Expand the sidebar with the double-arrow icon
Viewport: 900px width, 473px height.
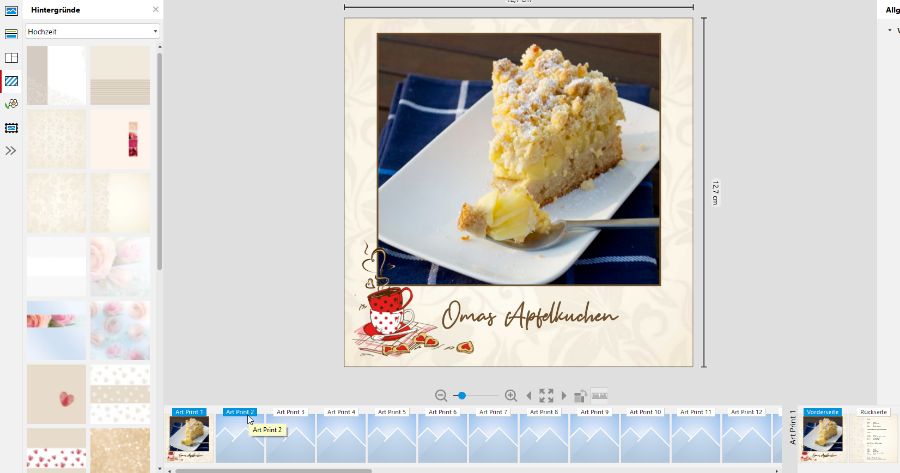(x=10, y=151)
